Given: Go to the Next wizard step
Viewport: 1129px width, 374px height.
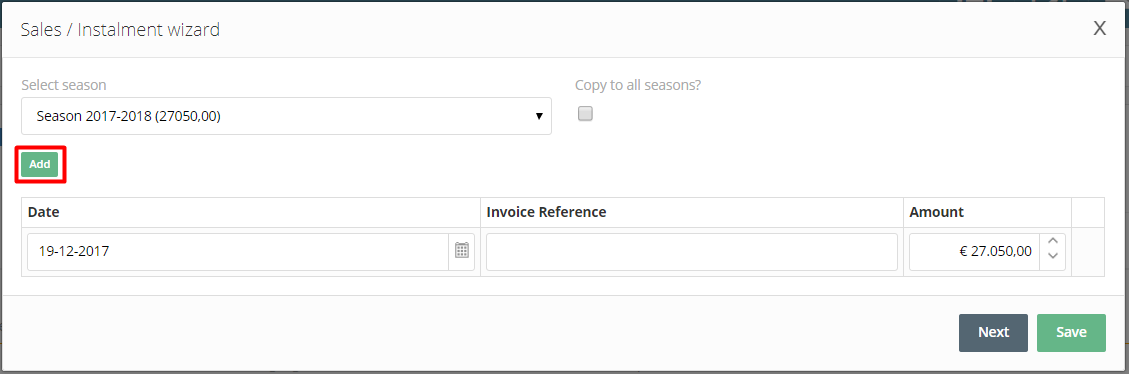Looking at the screenshot, I should click(993, 332).
